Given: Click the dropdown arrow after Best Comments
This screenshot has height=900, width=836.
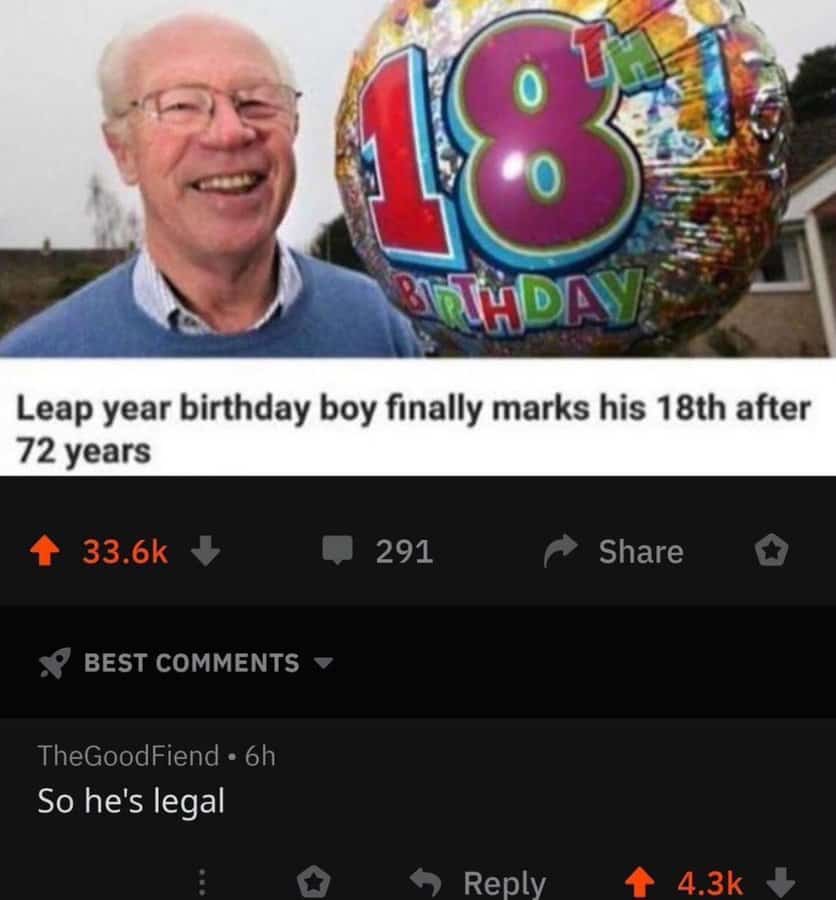Looking at the screenshot, I should tap(323, 664).
